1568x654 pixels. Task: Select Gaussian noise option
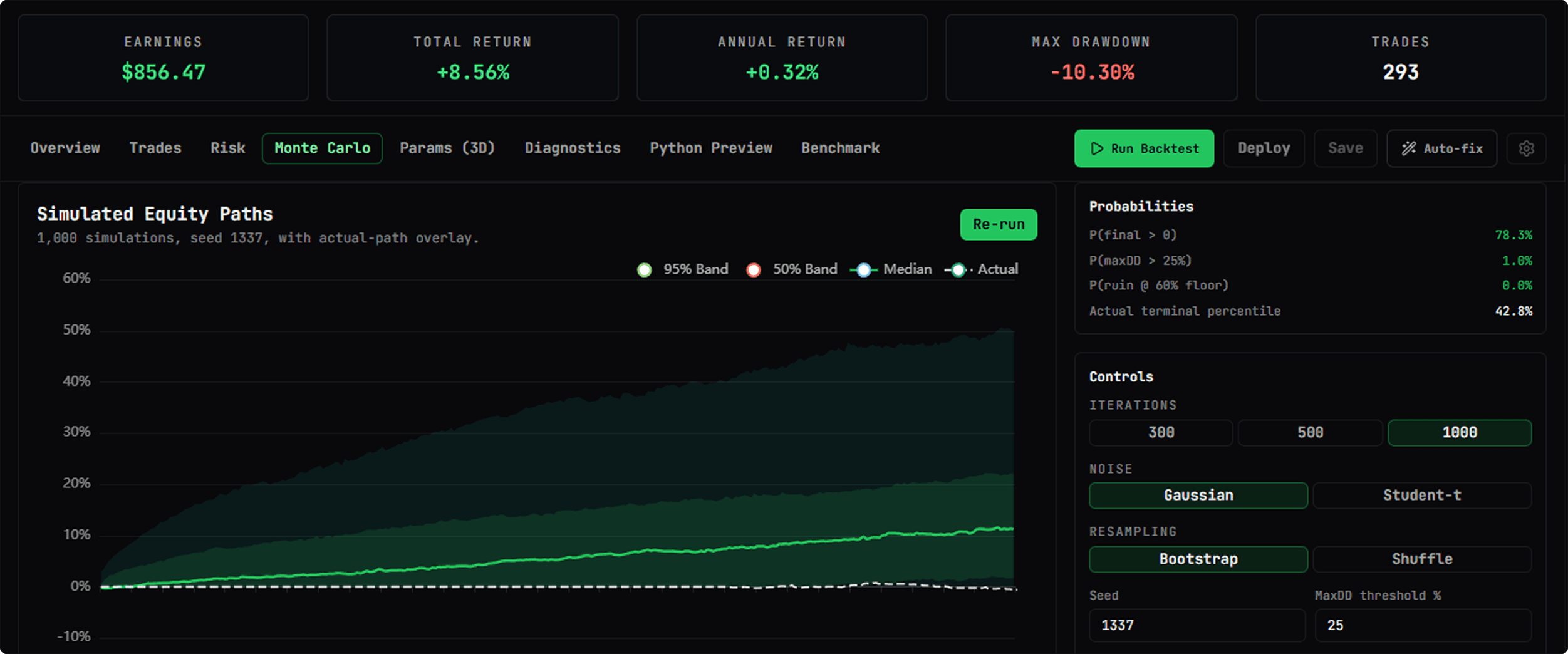tap(1198, 495)
